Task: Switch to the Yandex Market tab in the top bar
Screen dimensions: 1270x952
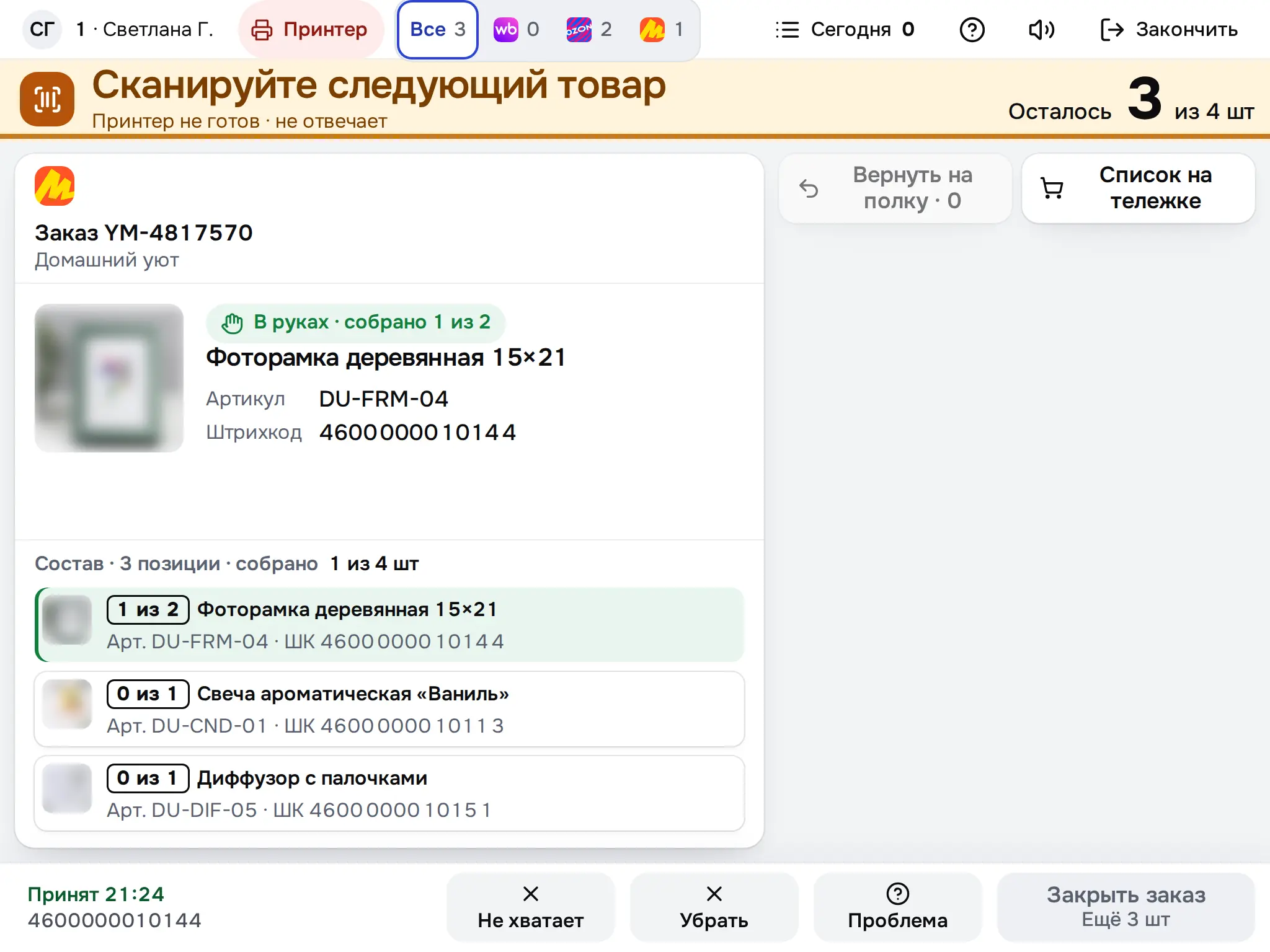Action: pos(662,29)
